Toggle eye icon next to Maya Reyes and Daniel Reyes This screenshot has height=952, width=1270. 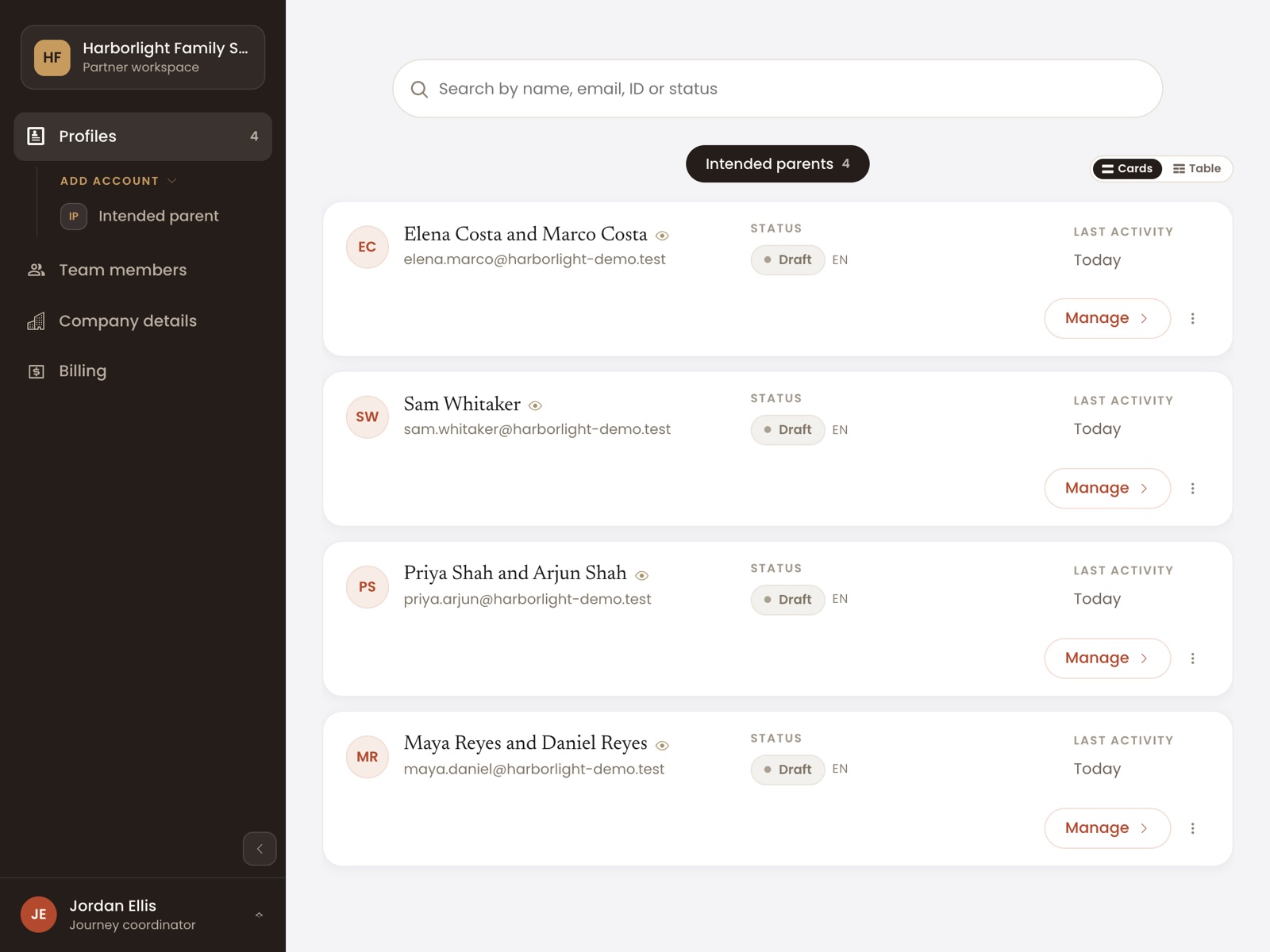tap(662, 746)
